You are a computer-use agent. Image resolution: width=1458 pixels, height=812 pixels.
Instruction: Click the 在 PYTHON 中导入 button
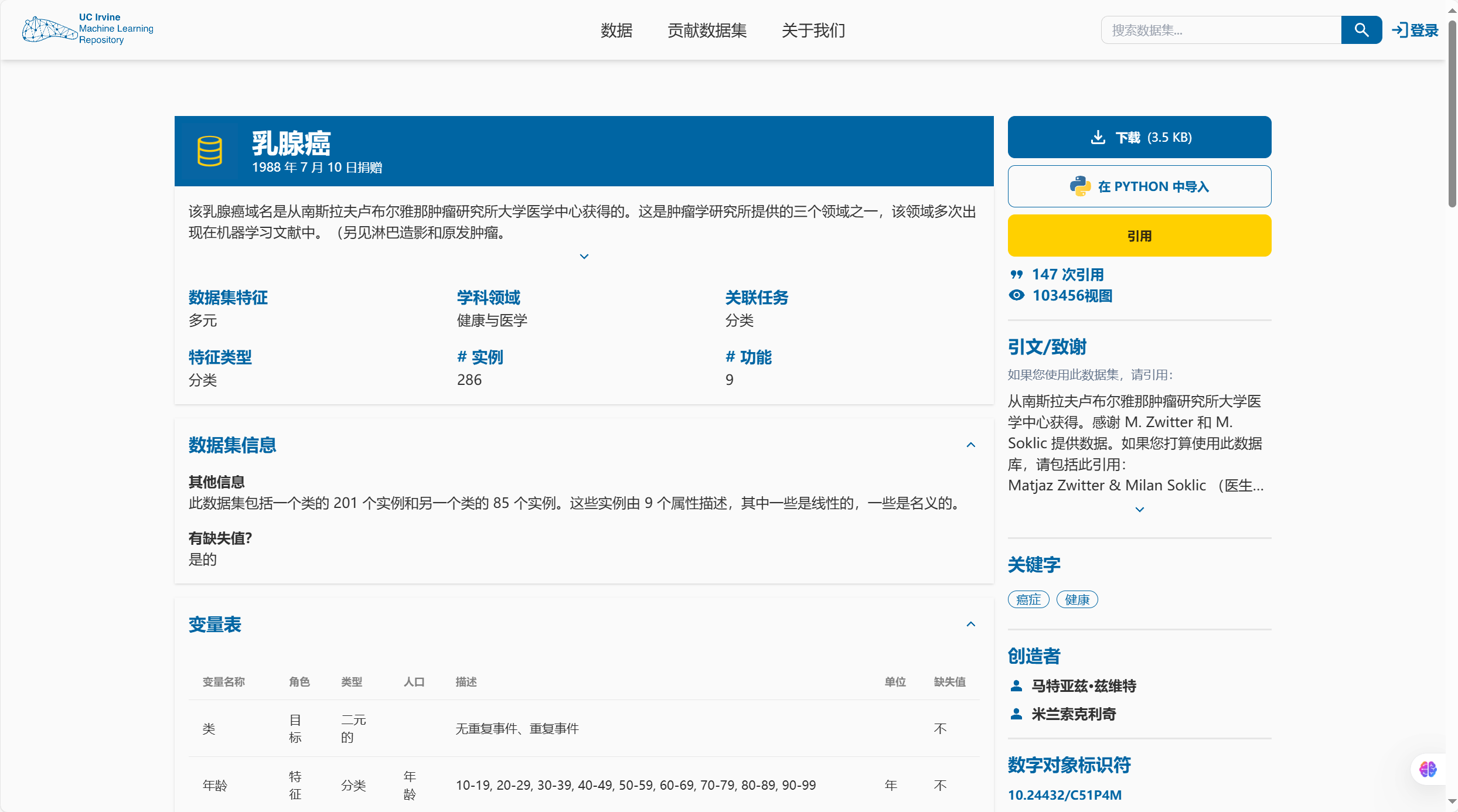coord(1139,186)
